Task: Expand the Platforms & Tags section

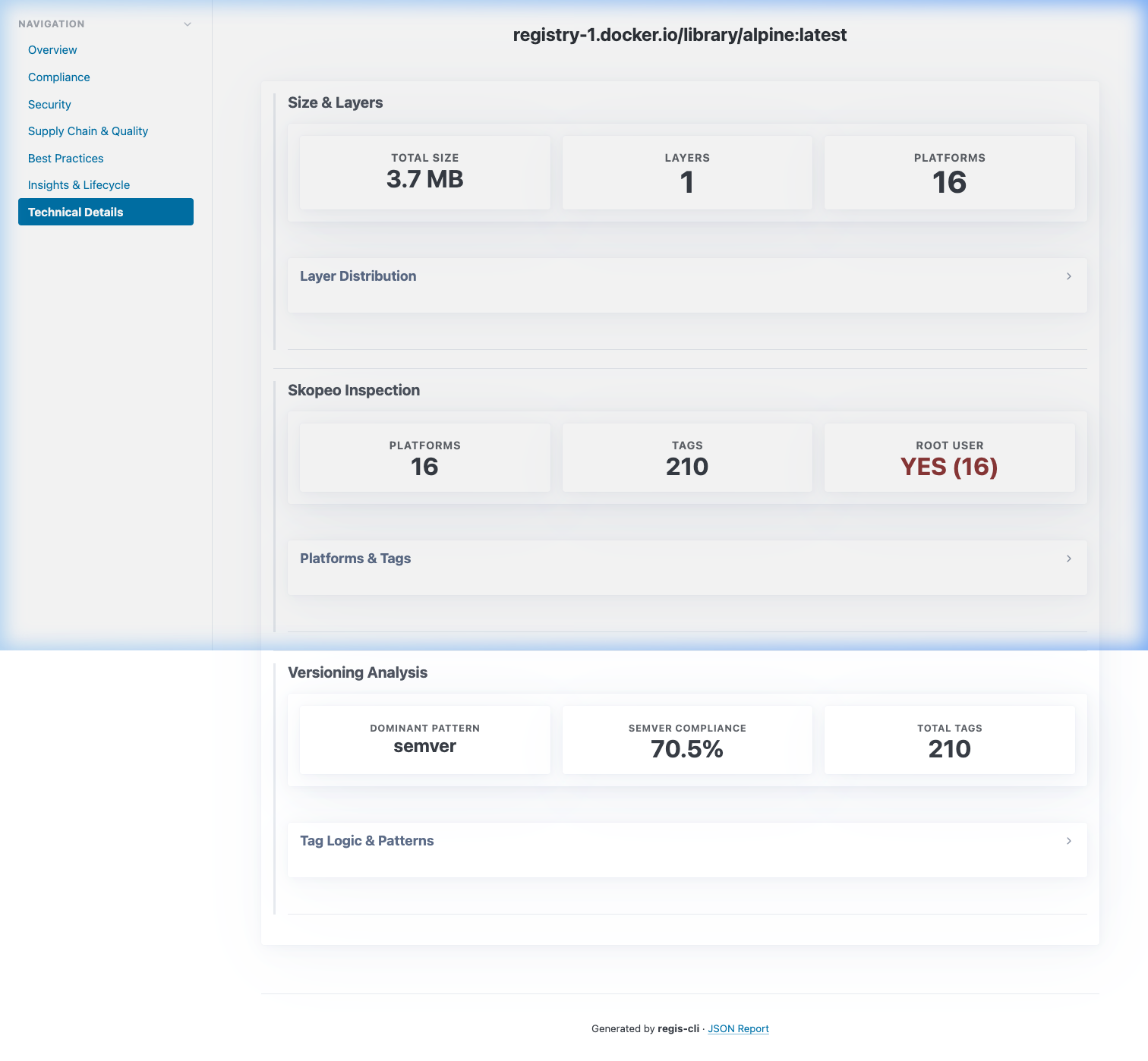Action: 355,559
